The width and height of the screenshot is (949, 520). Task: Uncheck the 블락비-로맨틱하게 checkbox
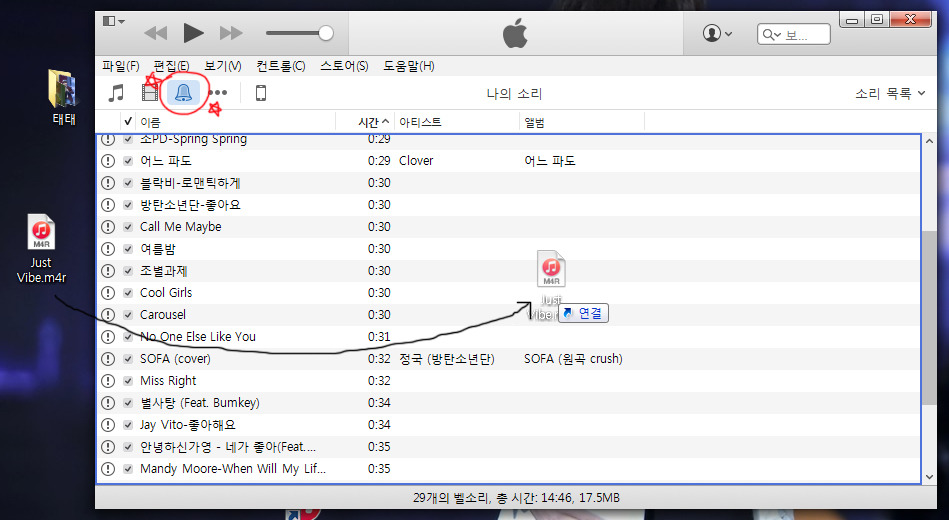pos(128,183)
